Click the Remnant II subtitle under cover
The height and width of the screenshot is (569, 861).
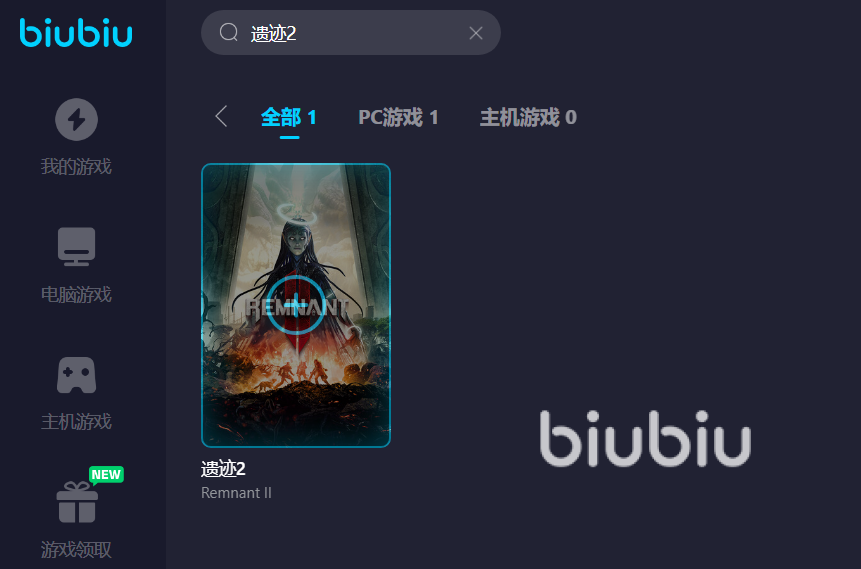(x=236, y=493)
